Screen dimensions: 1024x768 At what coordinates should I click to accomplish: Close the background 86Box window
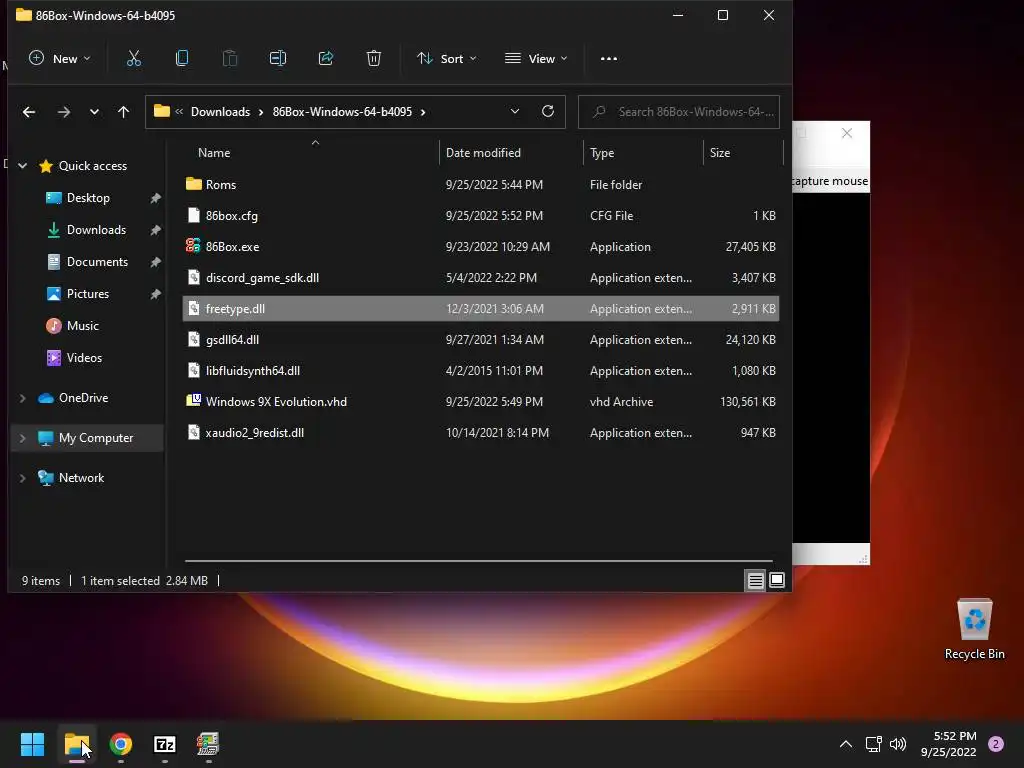click(847, 133)
